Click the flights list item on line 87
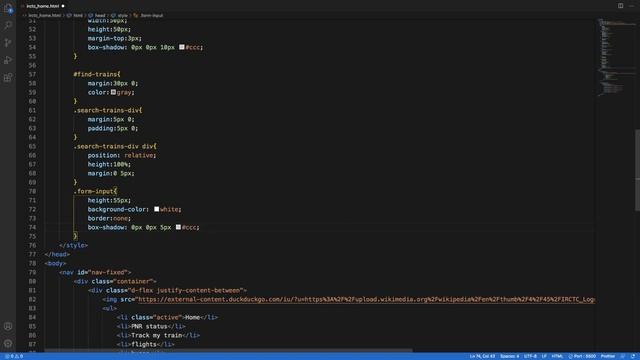This screenshot has width=640, height=360. [x=146, y=344]
